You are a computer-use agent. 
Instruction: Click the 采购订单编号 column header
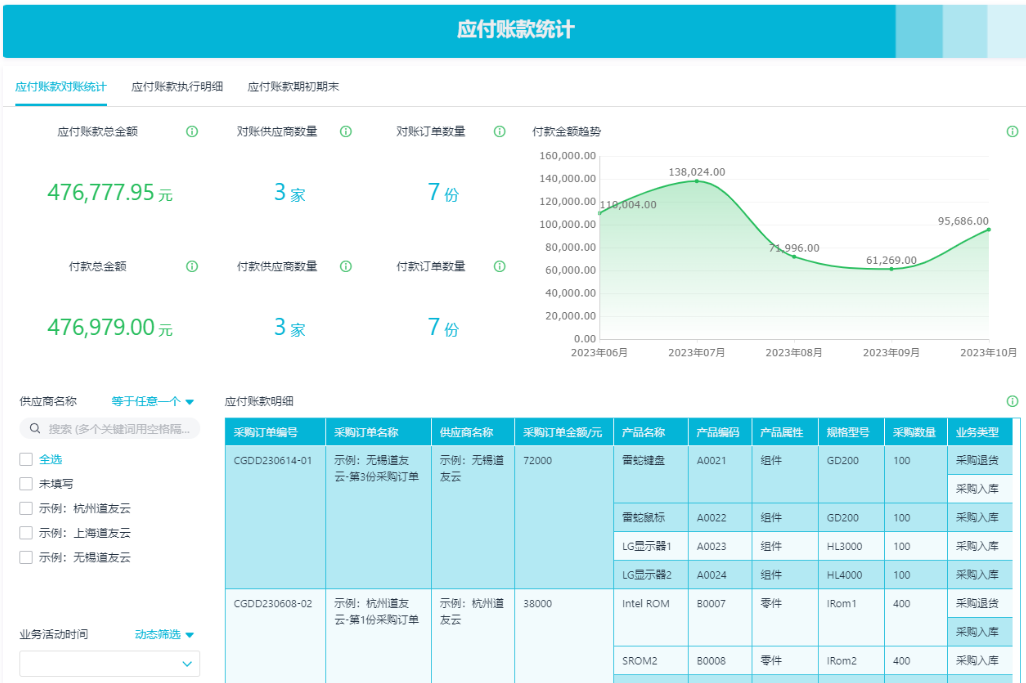[x=266, y=432]
